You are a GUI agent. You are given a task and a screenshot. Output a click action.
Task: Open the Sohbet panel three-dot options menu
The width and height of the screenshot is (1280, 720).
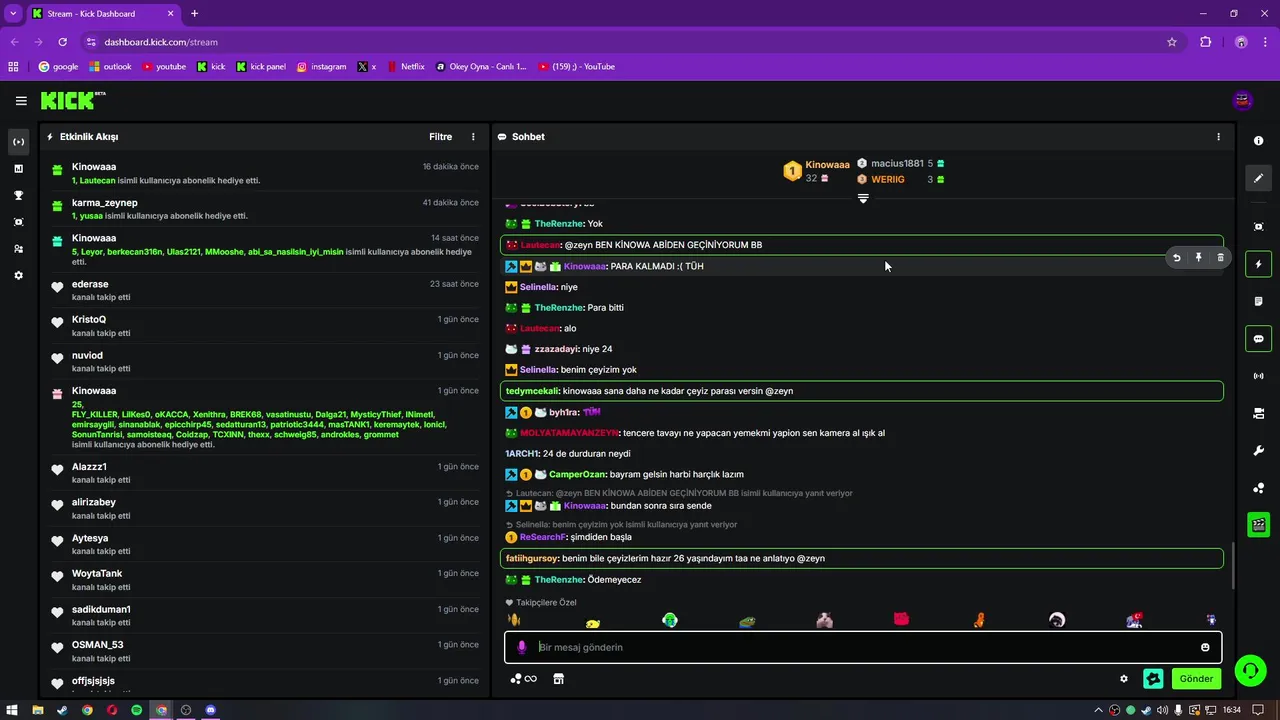[x=1218, y=137]
